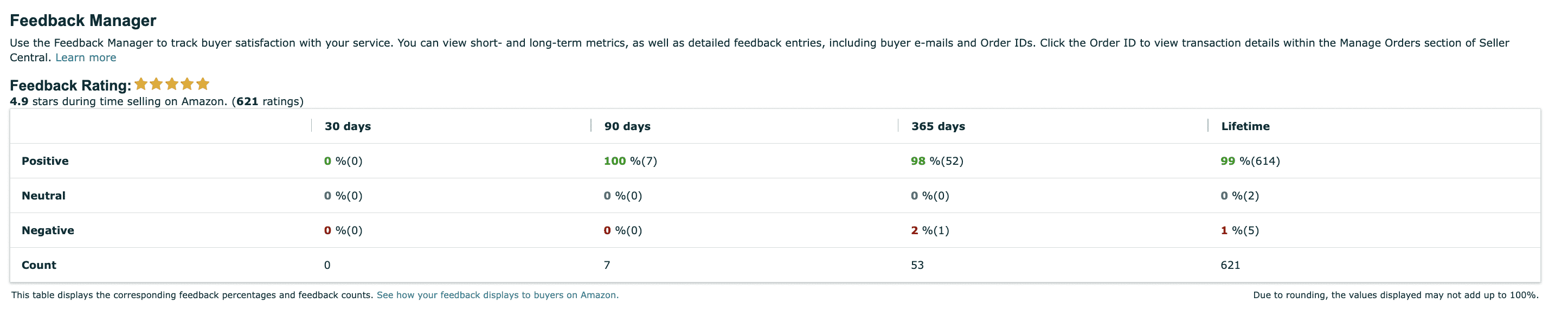Screen dimensions: 1568x322
Task: Click the gold star rating icons
Action: (172, 84)
